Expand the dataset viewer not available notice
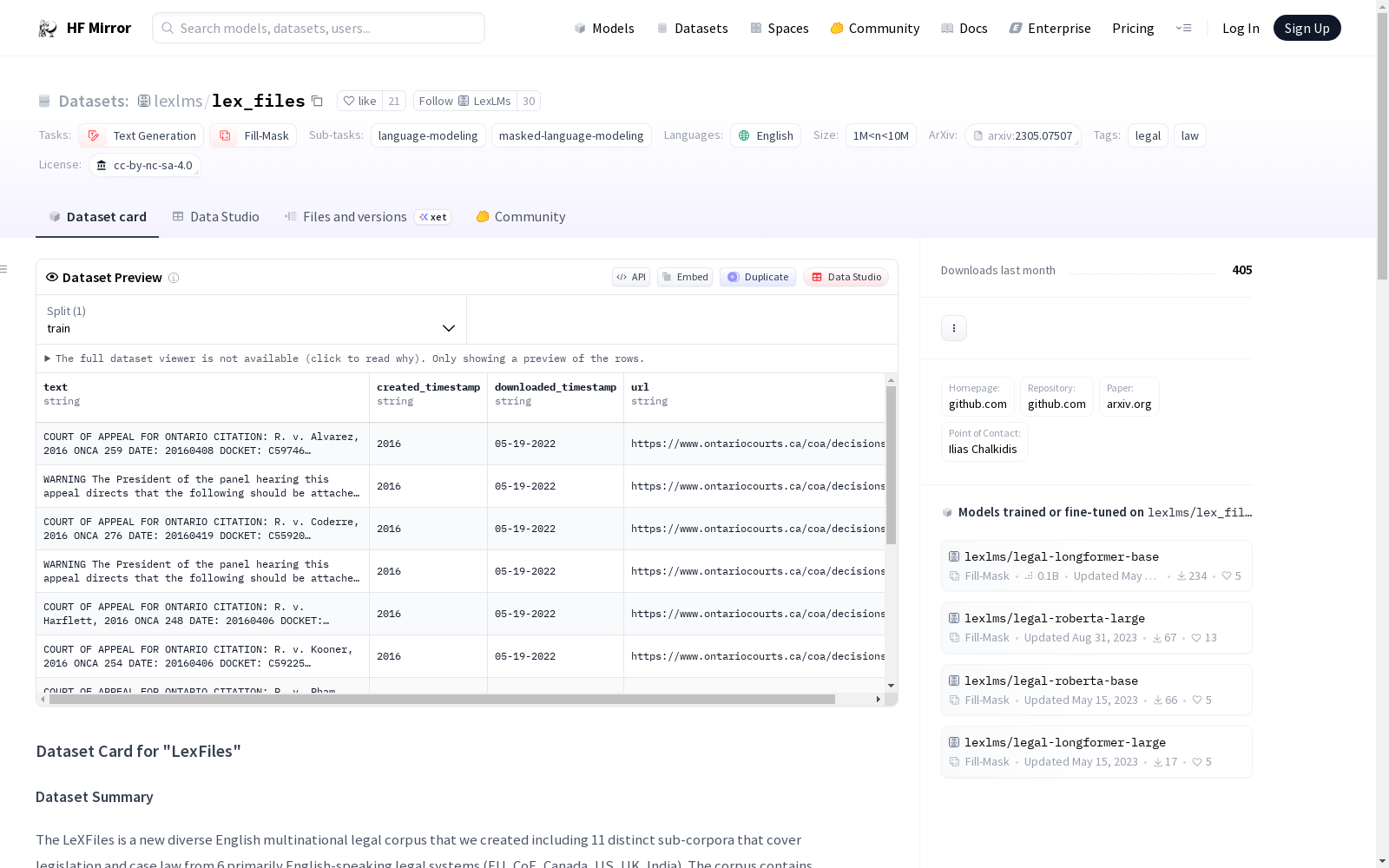Screen dimensions: 1389x868 345,358
